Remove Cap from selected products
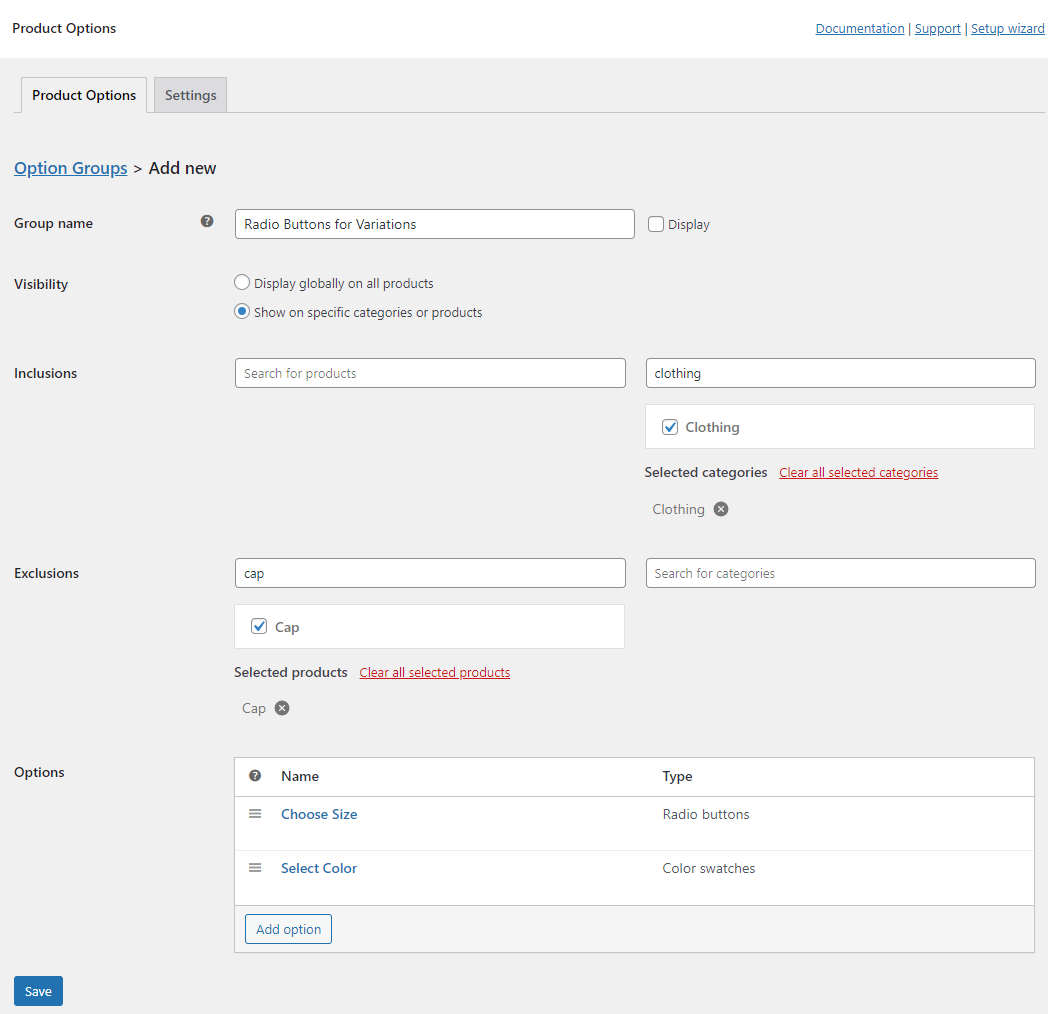Viewport: 1048px width, 1014px height. pos(282,708)
